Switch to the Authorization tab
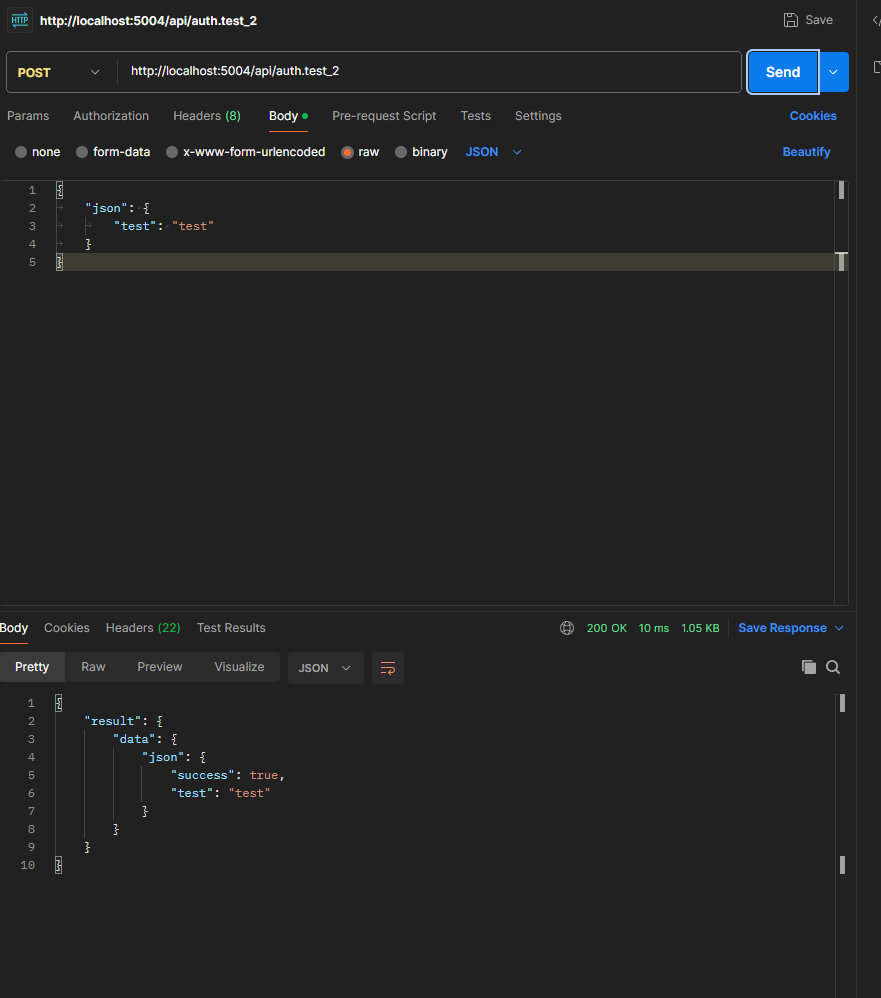Screen dimensions: 881x998 (111, 116)
